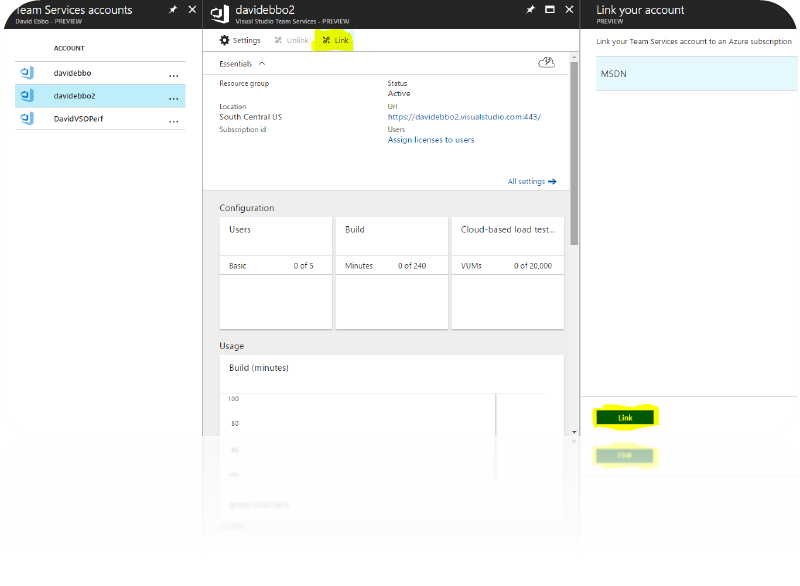Close the davidebbo2 blade
800x586 pixels.
click(x=569, y=9)
